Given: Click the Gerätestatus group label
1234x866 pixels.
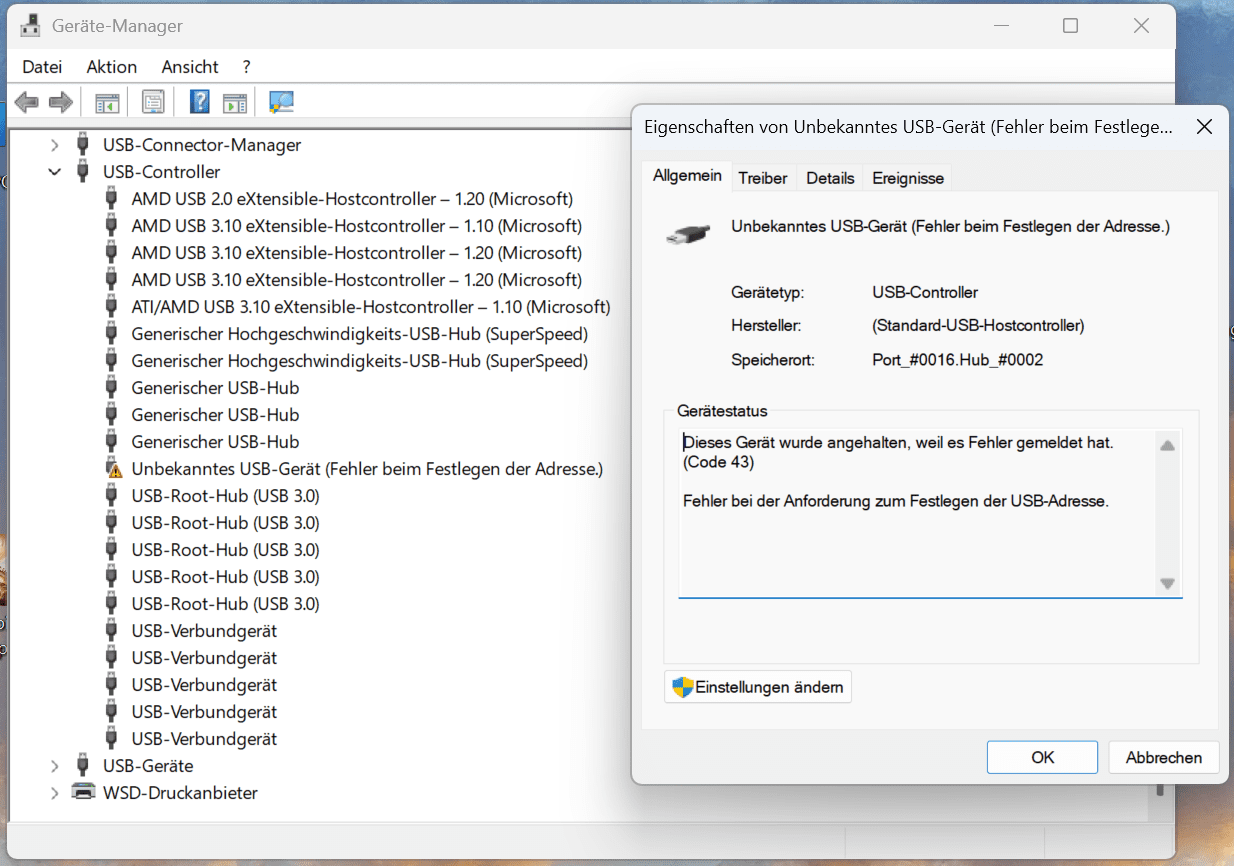Looking at the screenshot, I should pos(722,411).
